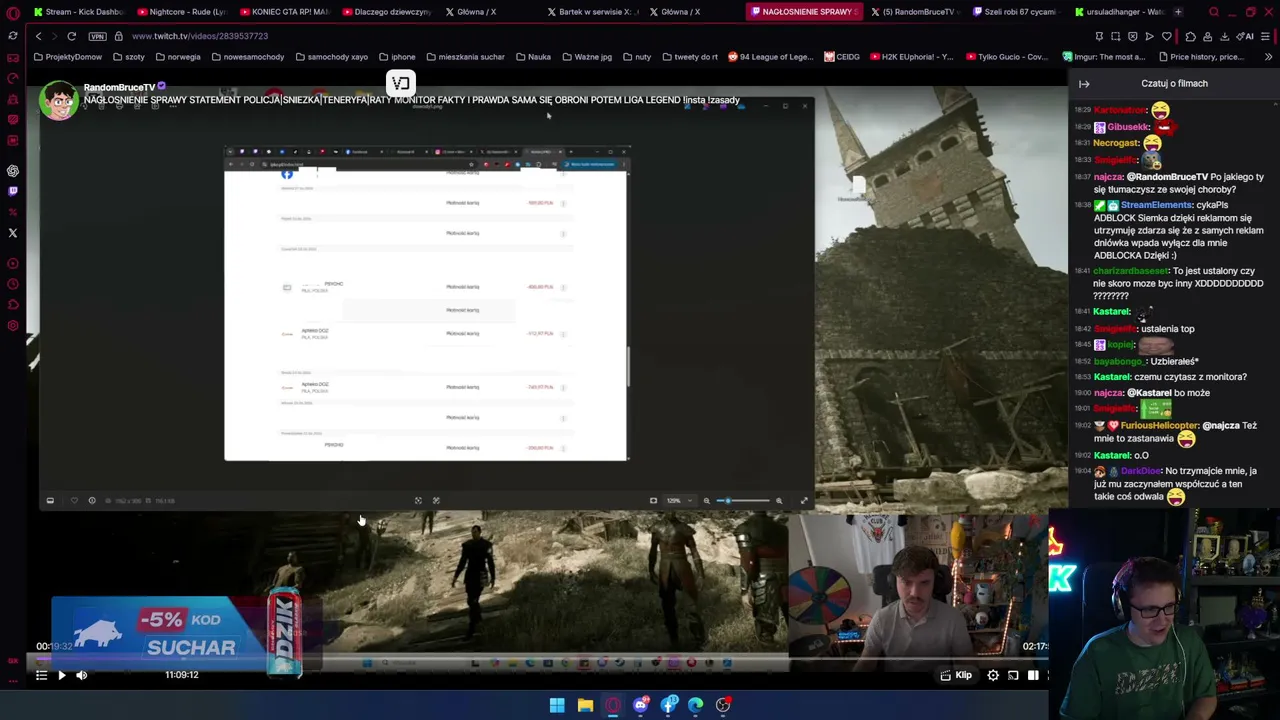This screenshot has height=720, width=1280.
Task: Switch to the ursuladihanger Kick tab
Action: [x=1118, y=12]
